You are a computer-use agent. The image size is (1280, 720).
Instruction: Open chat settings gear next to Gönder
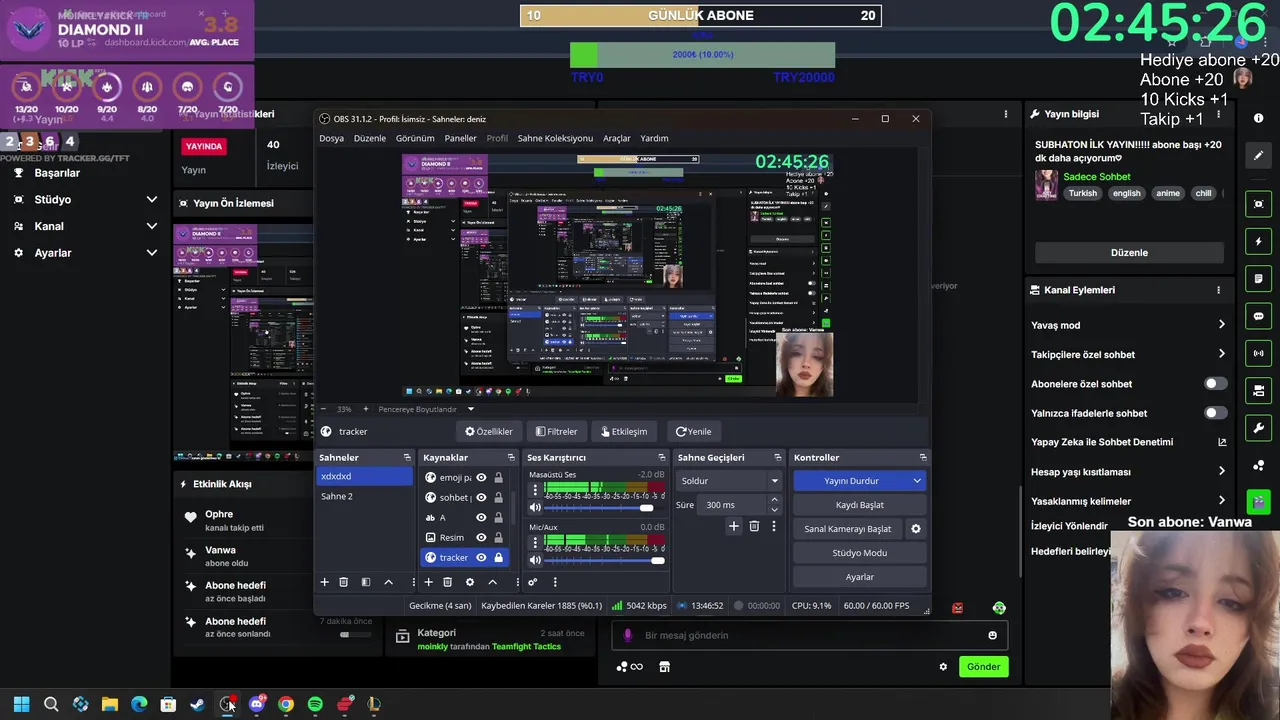(942, 667)
